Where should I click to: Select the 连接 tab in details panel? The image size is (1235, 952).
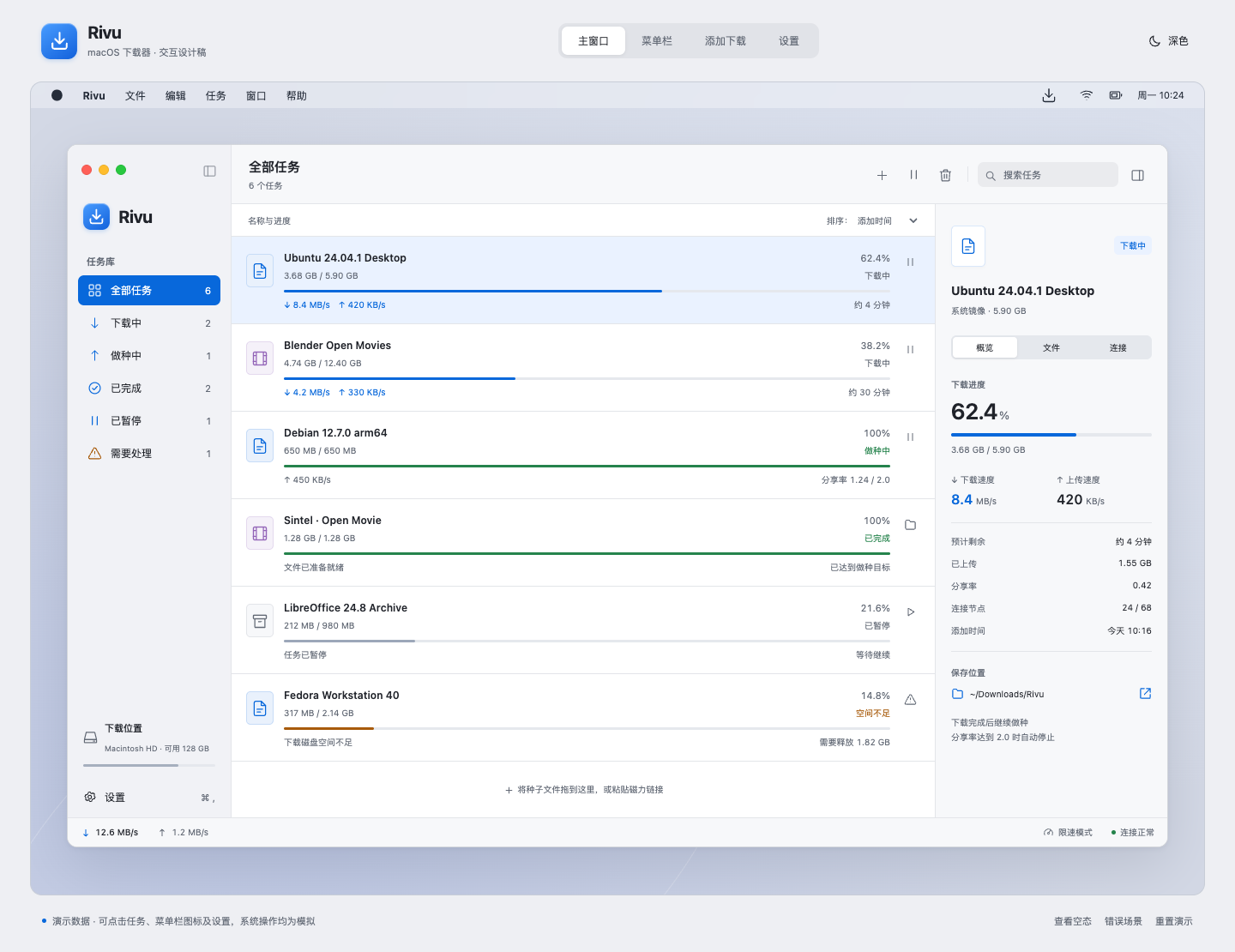1118,347
